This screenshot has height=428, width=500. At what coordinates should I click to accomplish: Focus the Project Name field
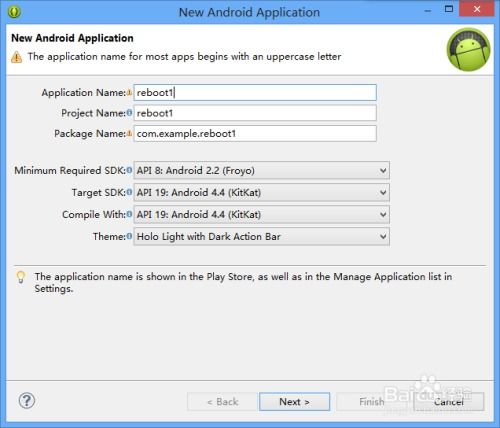pos(255,113)
